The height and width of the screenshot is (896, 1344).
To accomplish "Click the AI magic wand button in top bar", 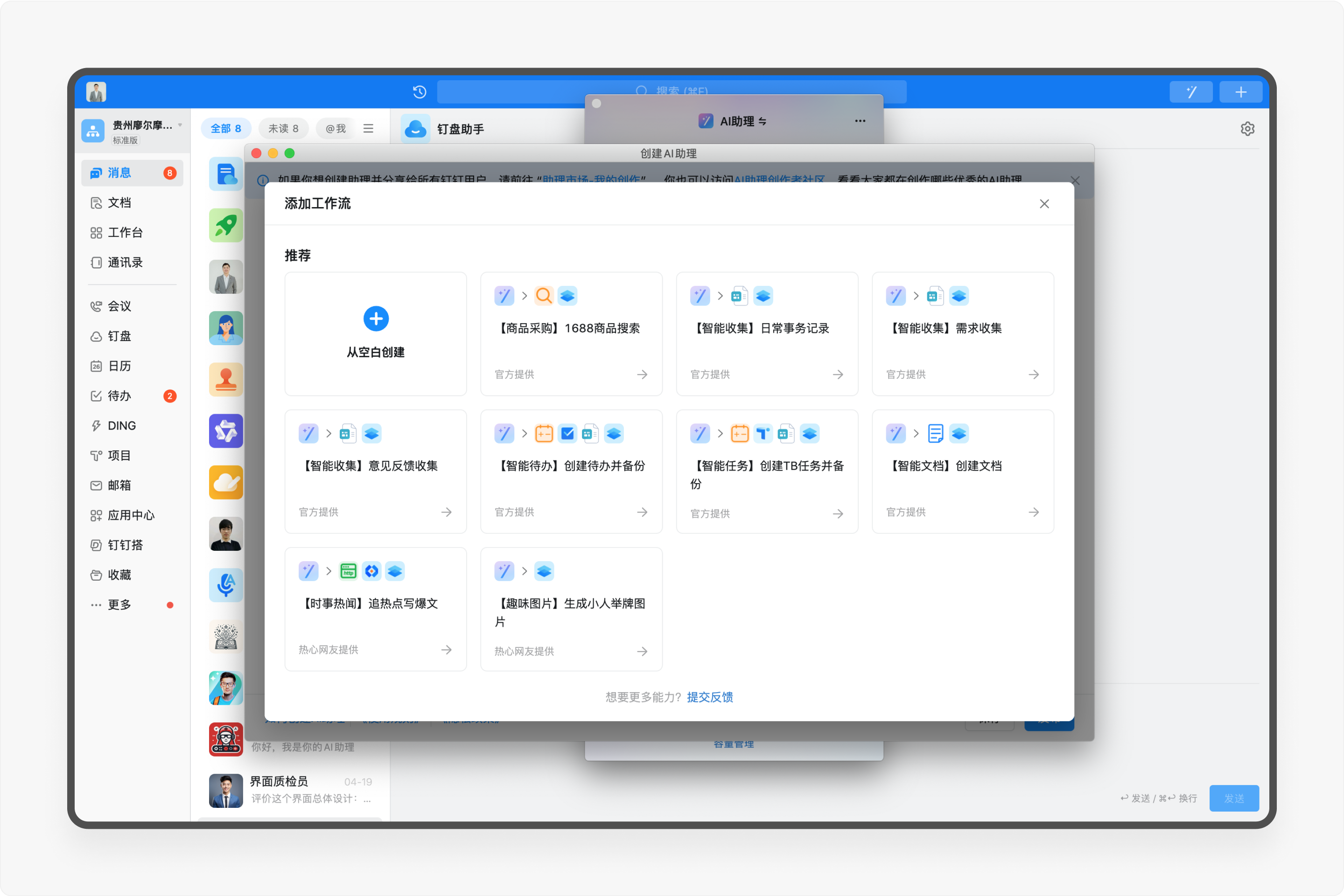I will pos(1191,91).
